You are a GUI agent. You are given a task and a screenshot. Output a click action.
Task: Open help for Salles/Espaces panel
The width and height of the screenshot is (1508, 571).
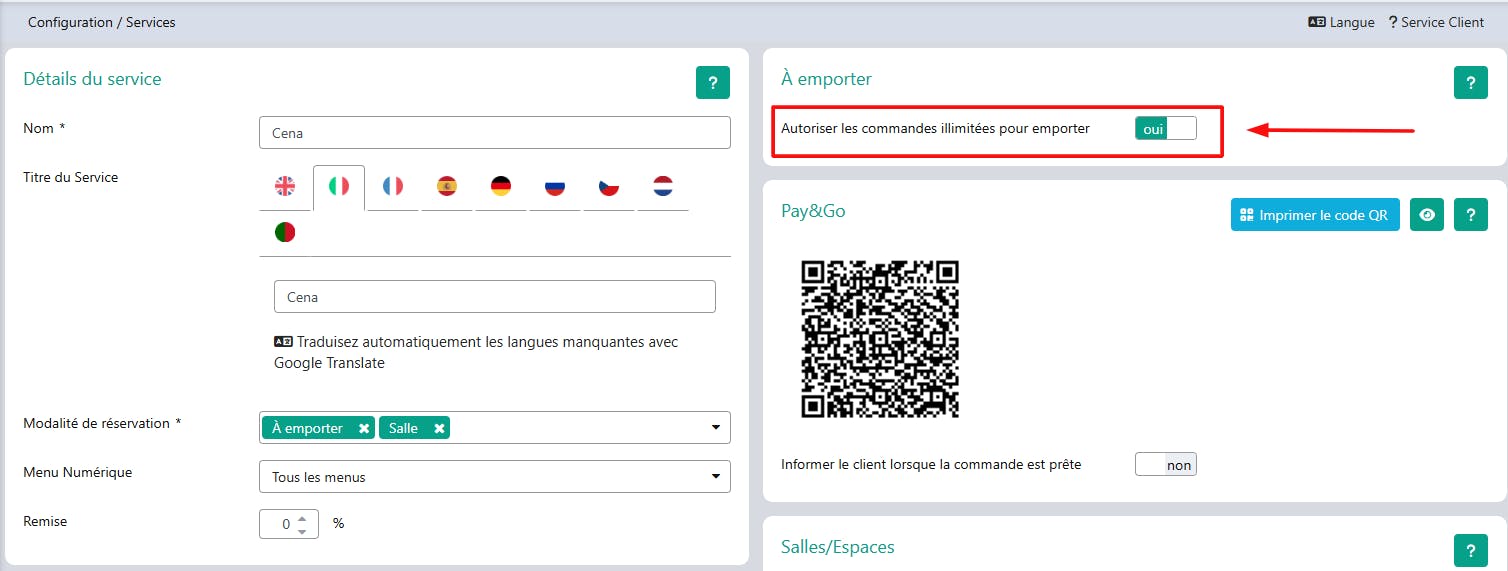pyautogui.click(x=1470, y=550)
